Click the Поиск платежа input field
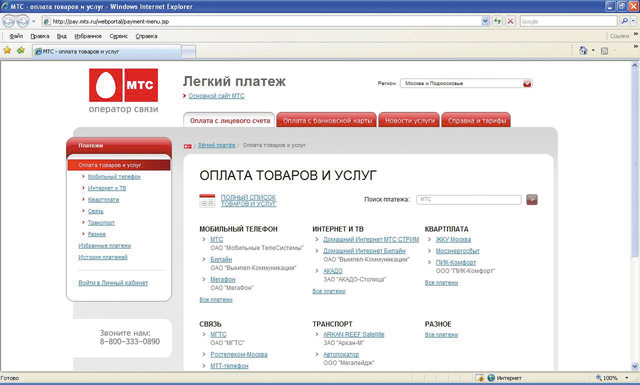This screenshot has width=640, height=385. 469,200
